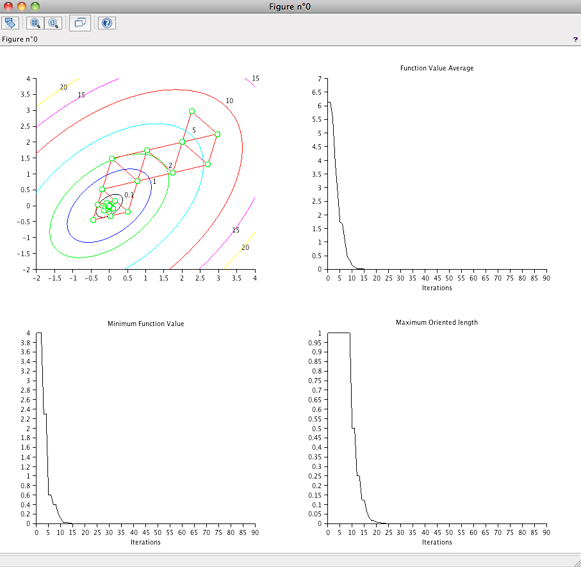
Task: Click the 'Figure n°0' info bar text
Action: [19, 39]
